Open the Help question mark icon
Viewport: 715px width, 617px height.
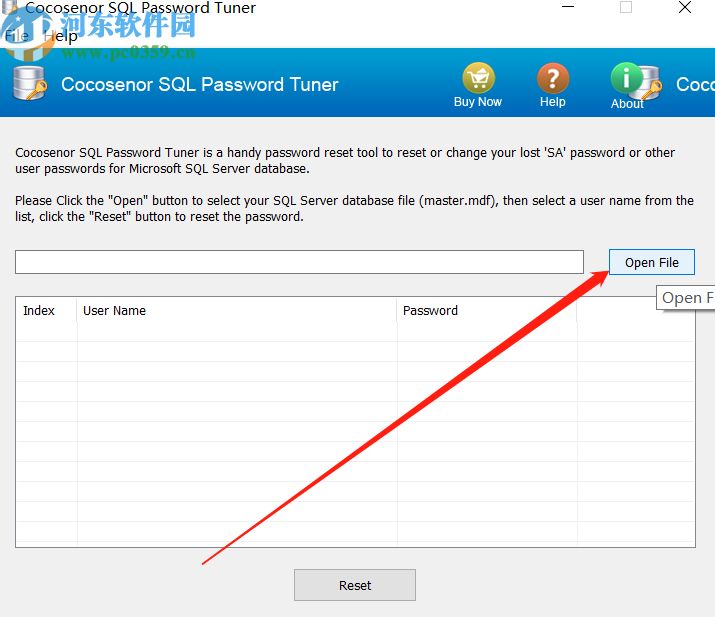[553, 78]
